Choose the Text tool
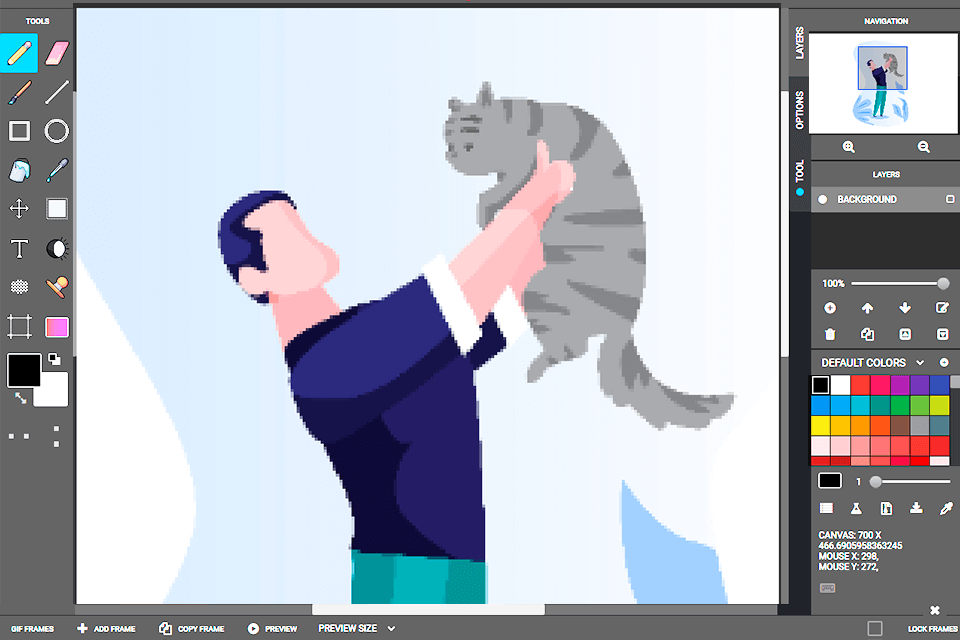Image resolution: width=960 pixels, height=640 pixels. 19,248
